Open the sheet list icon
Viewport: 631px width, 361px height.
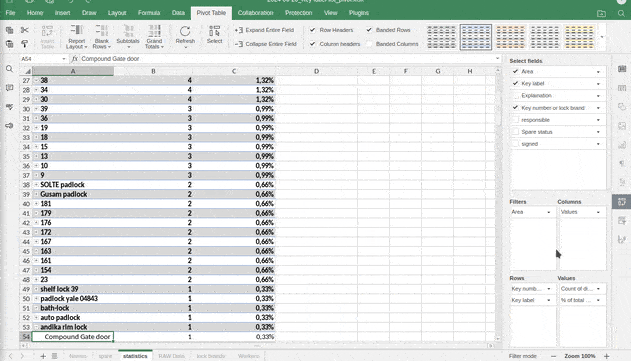click(x=54, y=356)
